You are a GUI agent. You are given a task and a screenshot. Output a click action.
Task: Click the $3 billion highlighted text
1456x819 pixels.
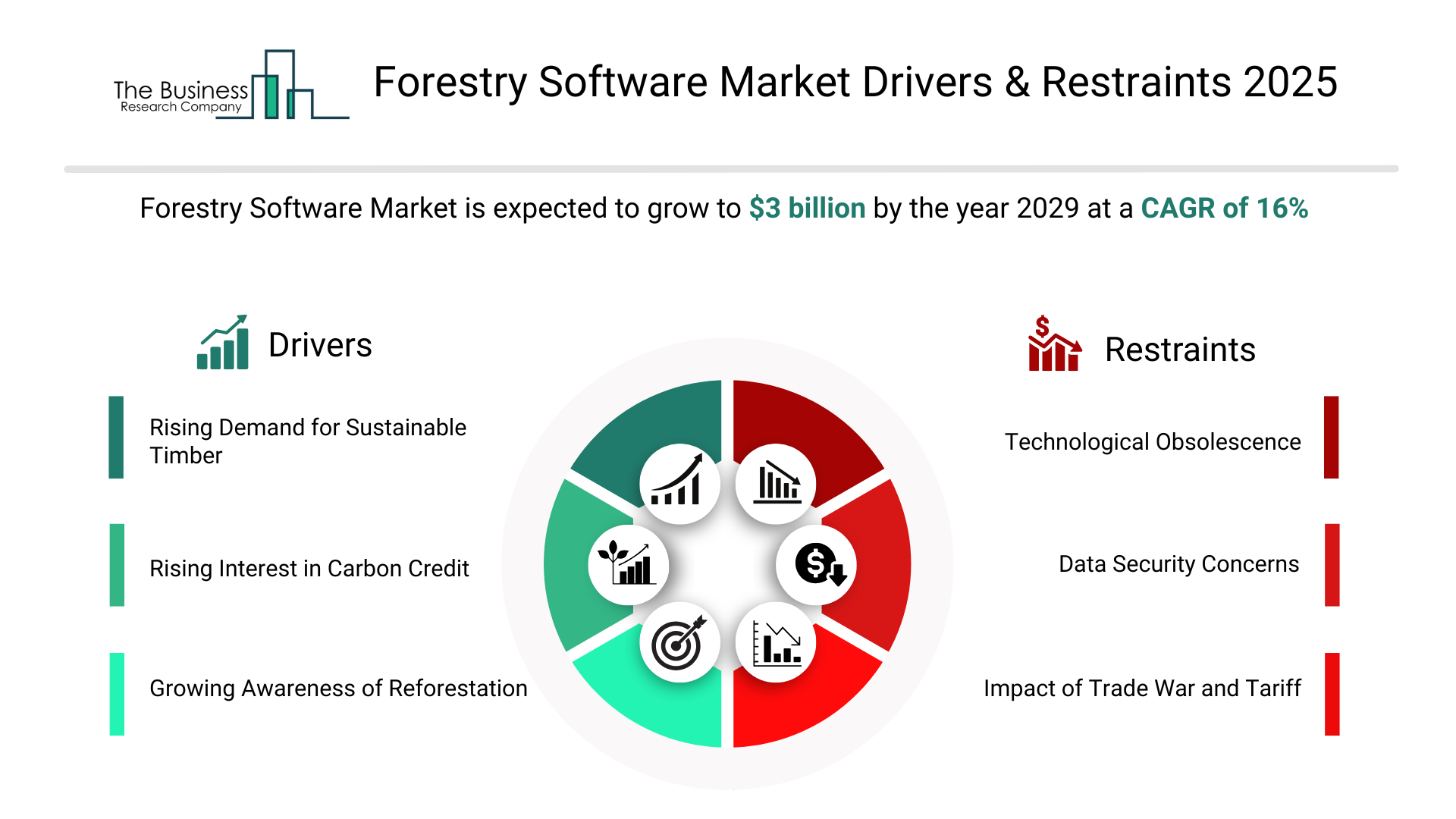(807, 208)
